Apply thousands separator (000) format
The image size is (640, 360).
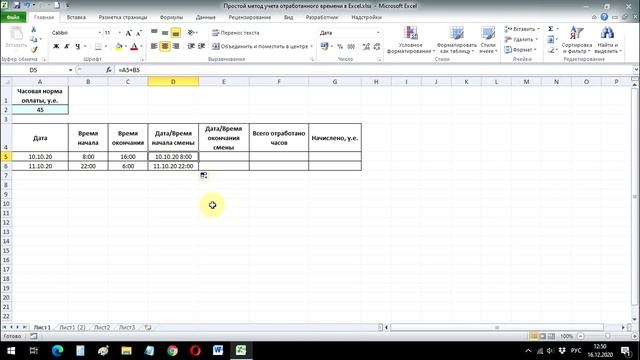click(351, 47)
